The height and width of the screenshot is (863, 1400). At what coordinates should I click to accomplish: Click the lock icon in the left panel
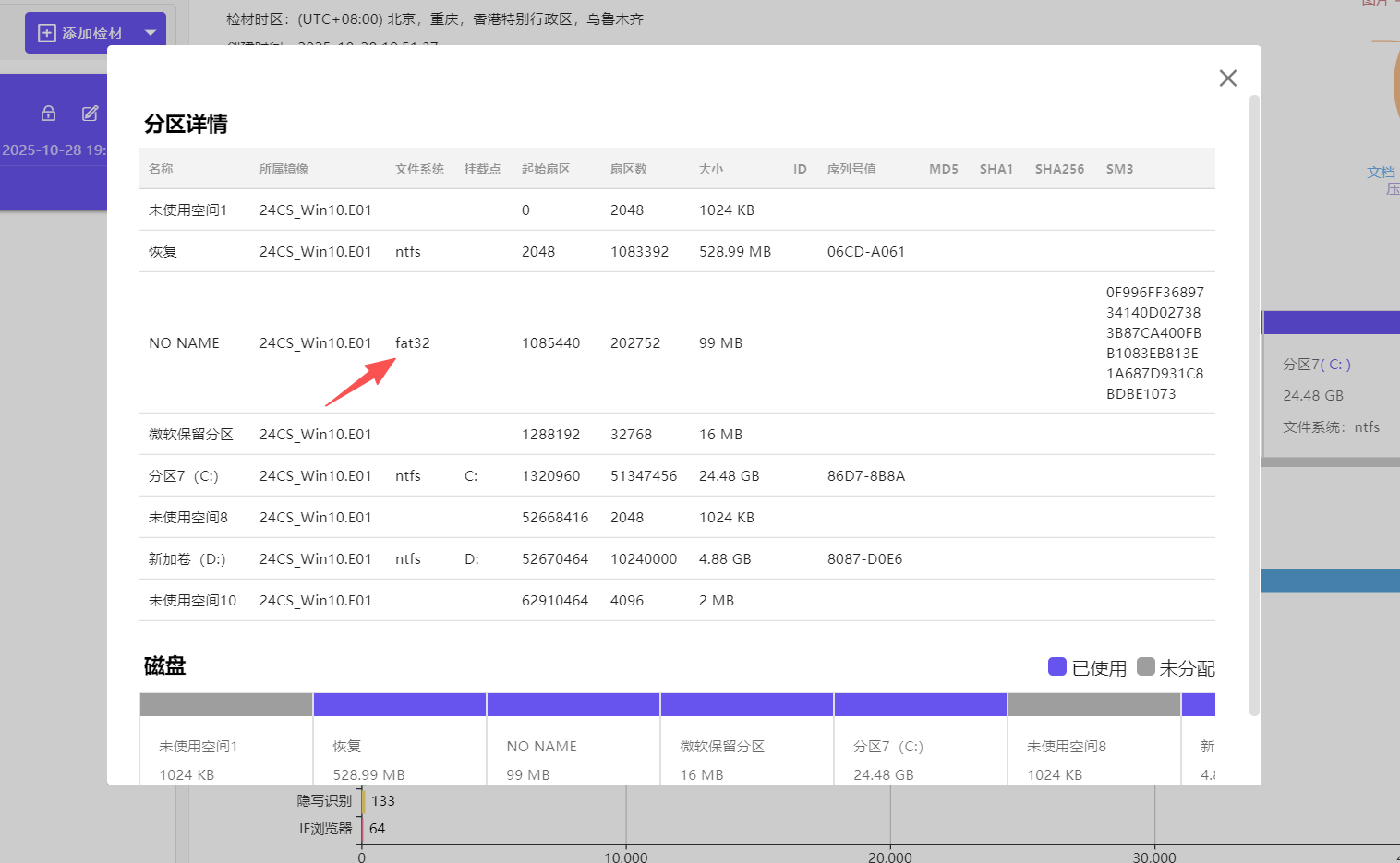click(x=49, y=114)
